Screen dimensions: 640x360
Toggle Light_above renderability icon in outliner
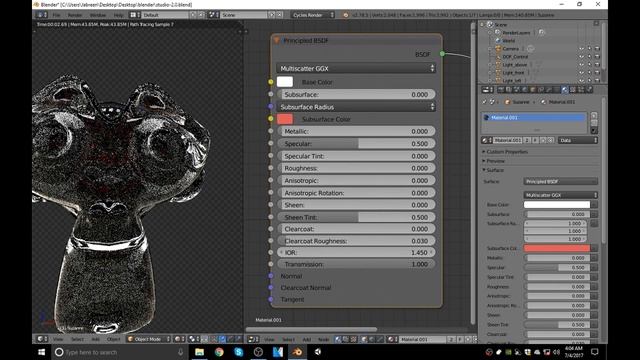597,64
